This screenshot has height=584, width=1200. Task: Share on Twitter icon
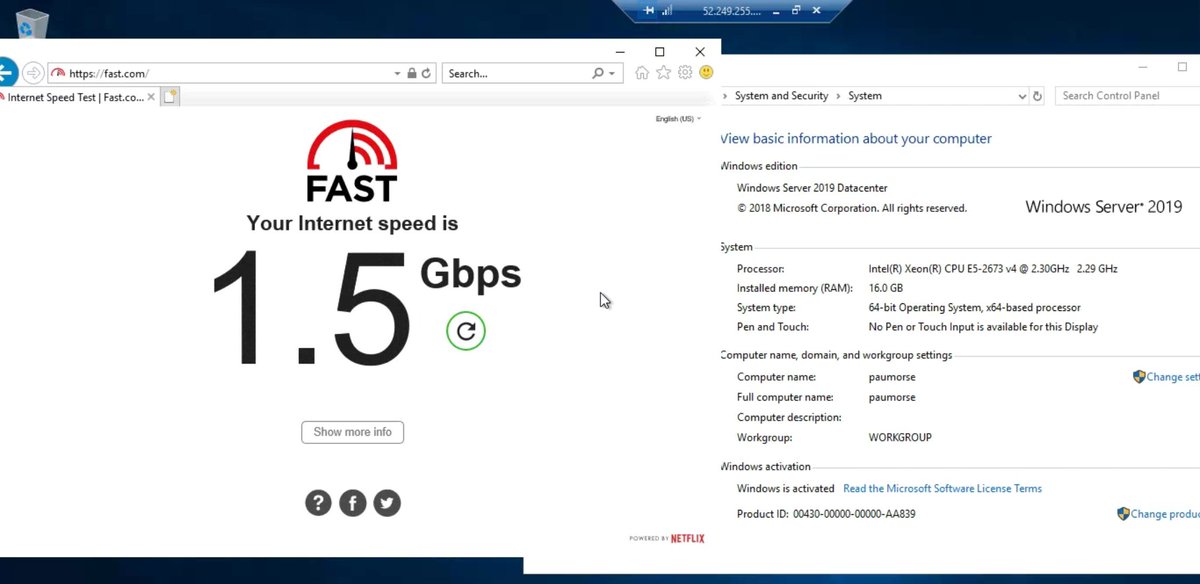coord(387,502)
